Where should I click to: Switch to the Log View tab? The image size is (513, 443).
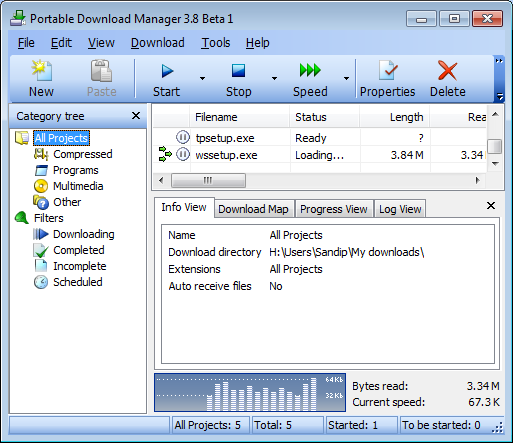coord(400,209)
